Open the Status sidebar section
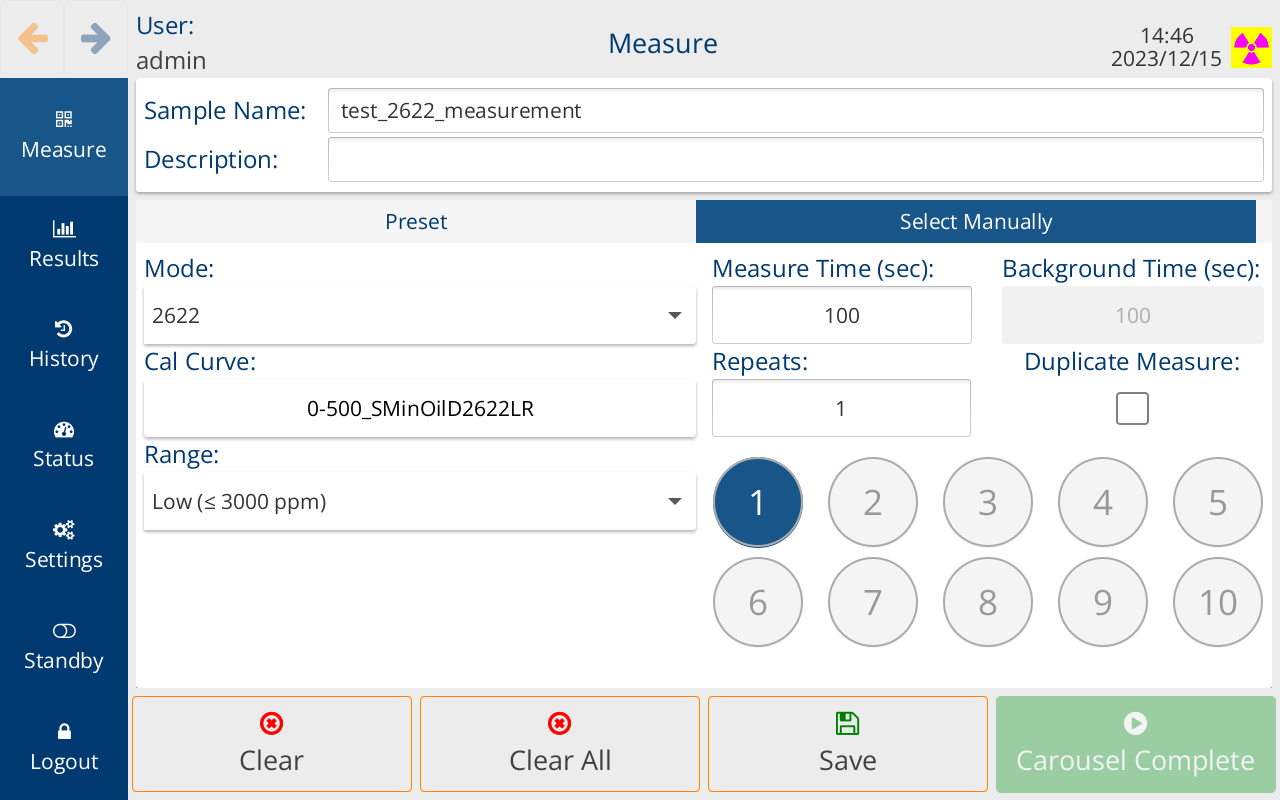The image size is (1280, 800). pos(64,445)
